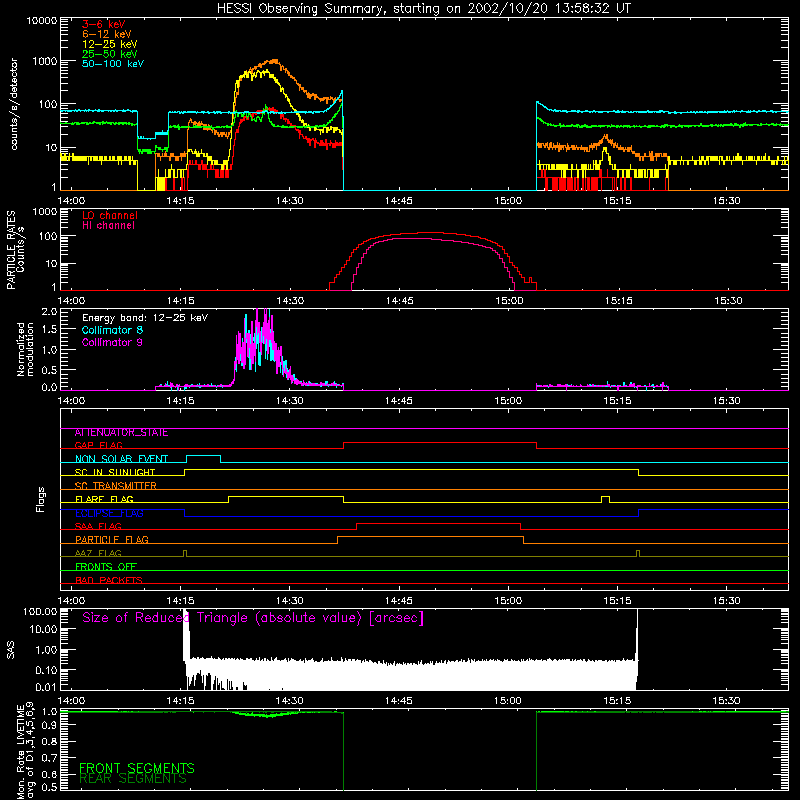The width and height of the screenshot is (800, 800).
Task: Click the ATTENUATOR_STATE flag label
Action: [x=121, y=433]
